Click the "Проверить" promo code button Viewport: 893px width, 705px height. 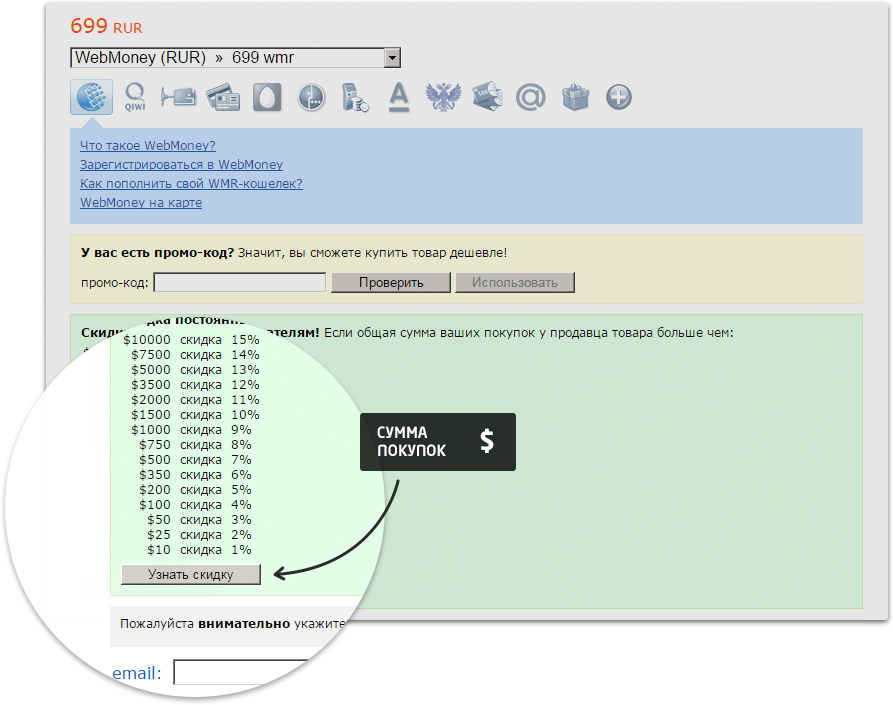pos(391,282)
